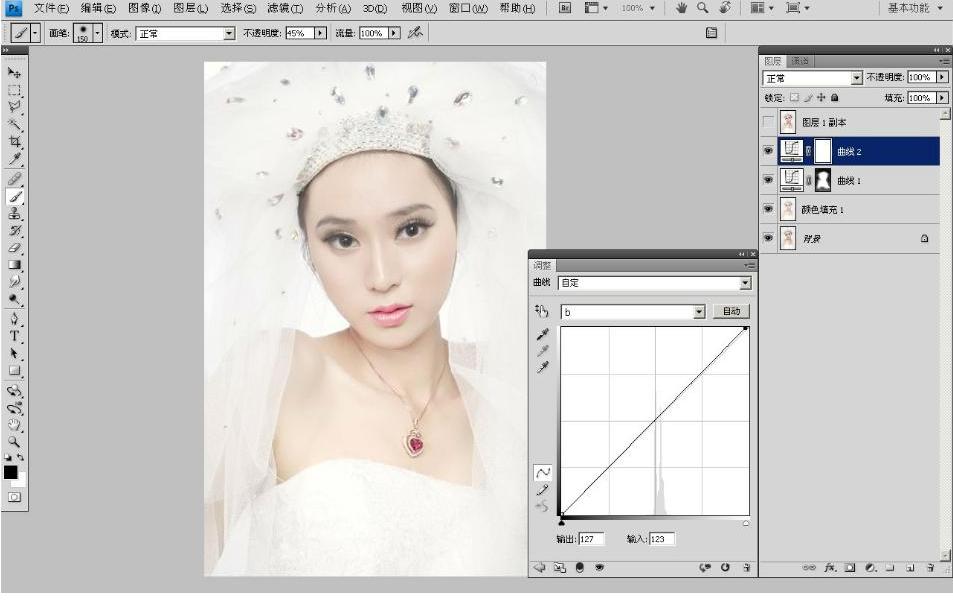Screen dimensions: 953x603
Task: Select the Pen tool
Action: (14, 319)
